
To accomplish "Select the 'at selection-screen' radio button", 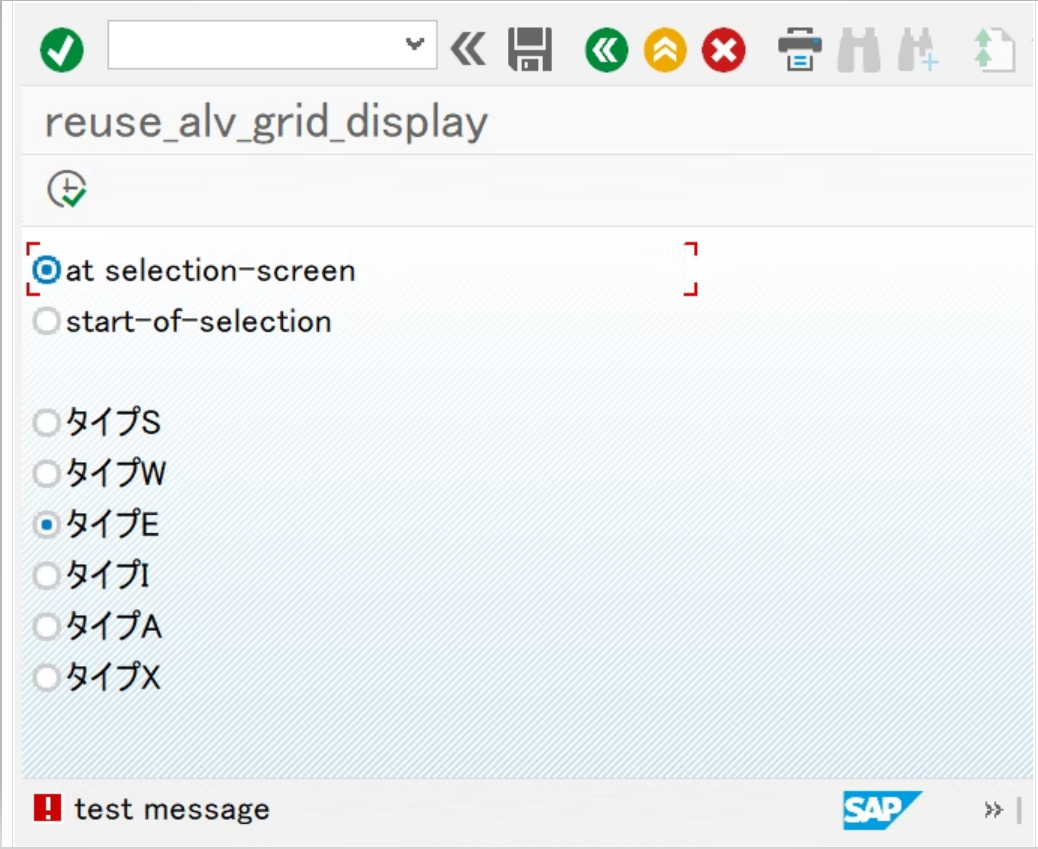I will [x=46, y=270].
